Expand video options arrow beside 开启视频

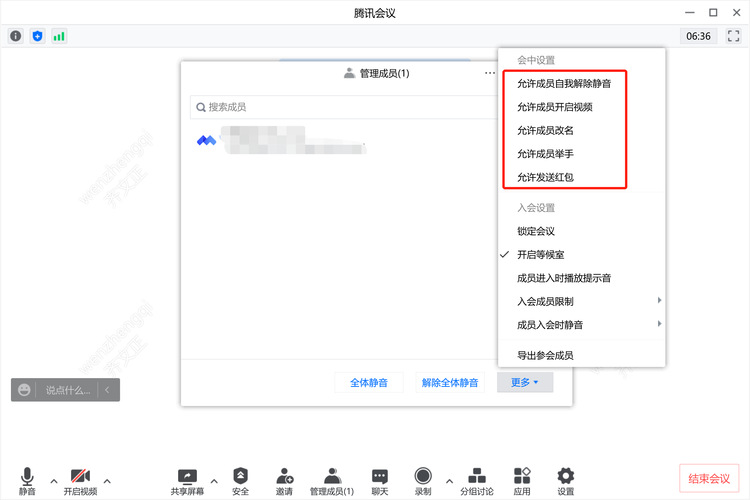pyautogui.click(x=107, y=481)
